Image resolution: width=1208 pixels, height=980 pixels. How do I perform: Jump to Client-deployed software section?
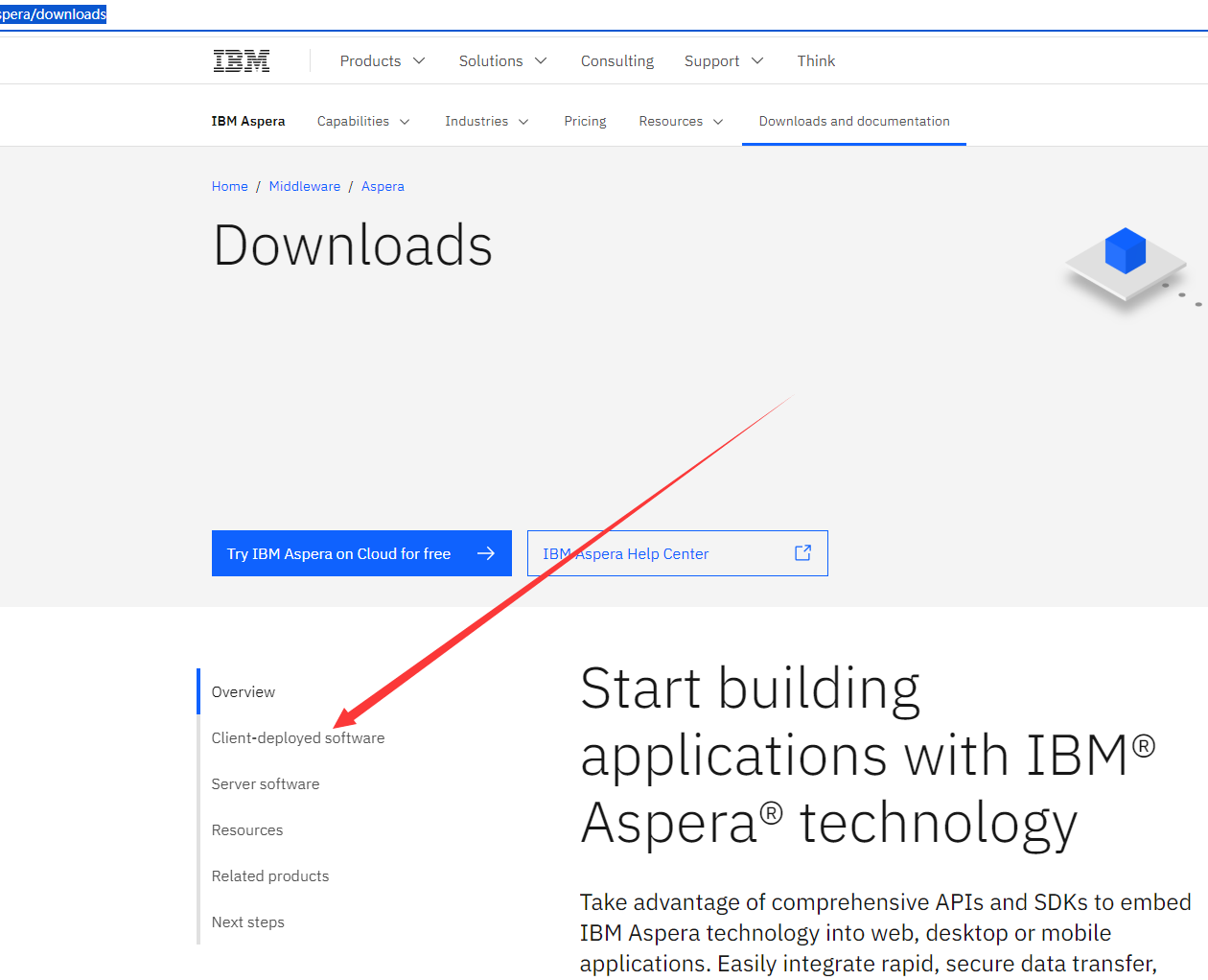pos(298,737)
